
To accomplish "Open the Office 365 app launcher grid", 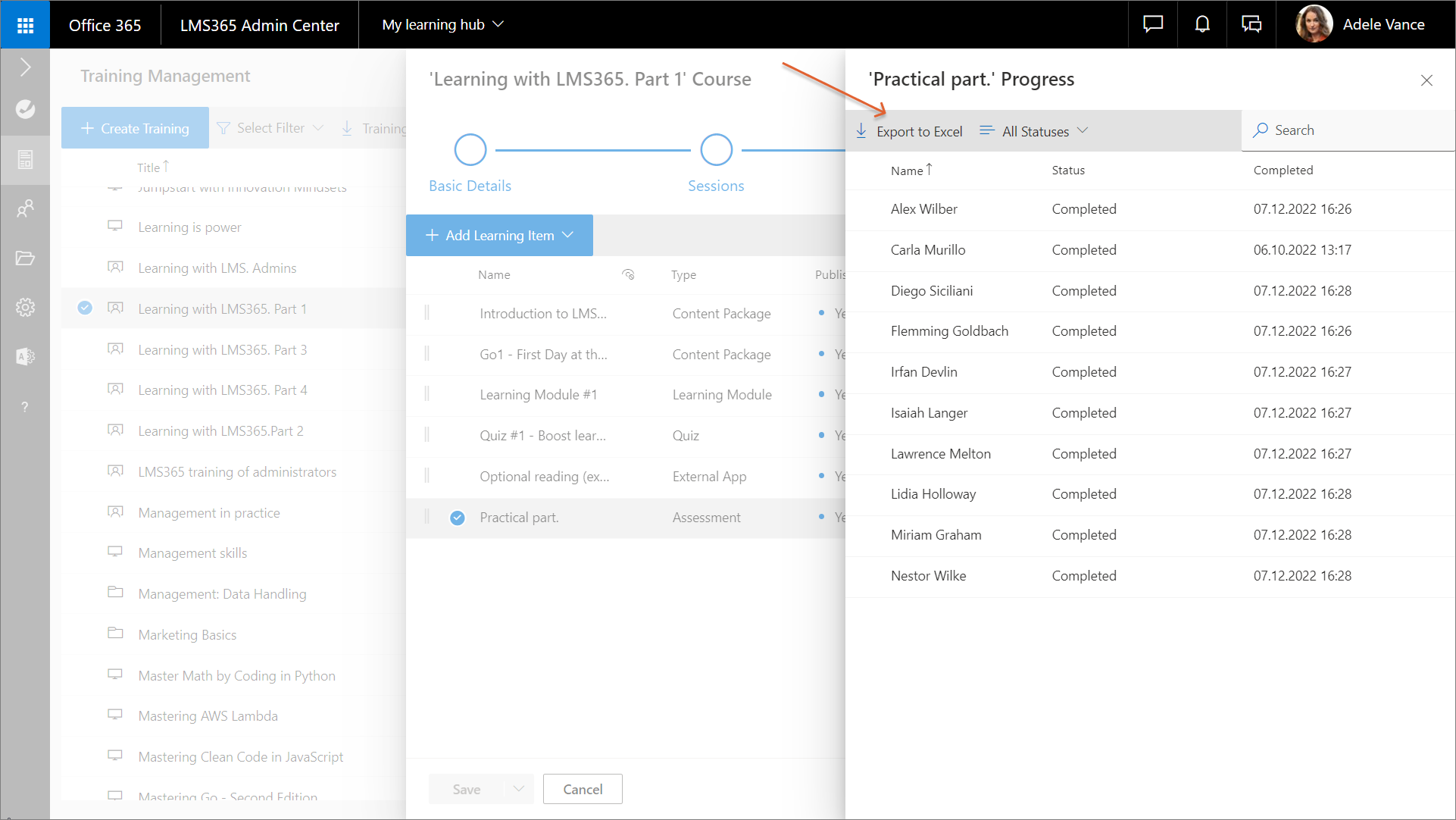I will [x=25, y=25].
